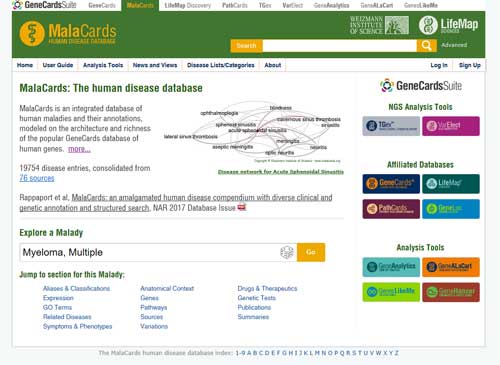
Task: Open the VarElect tool tile
Action: click(451, 126)
